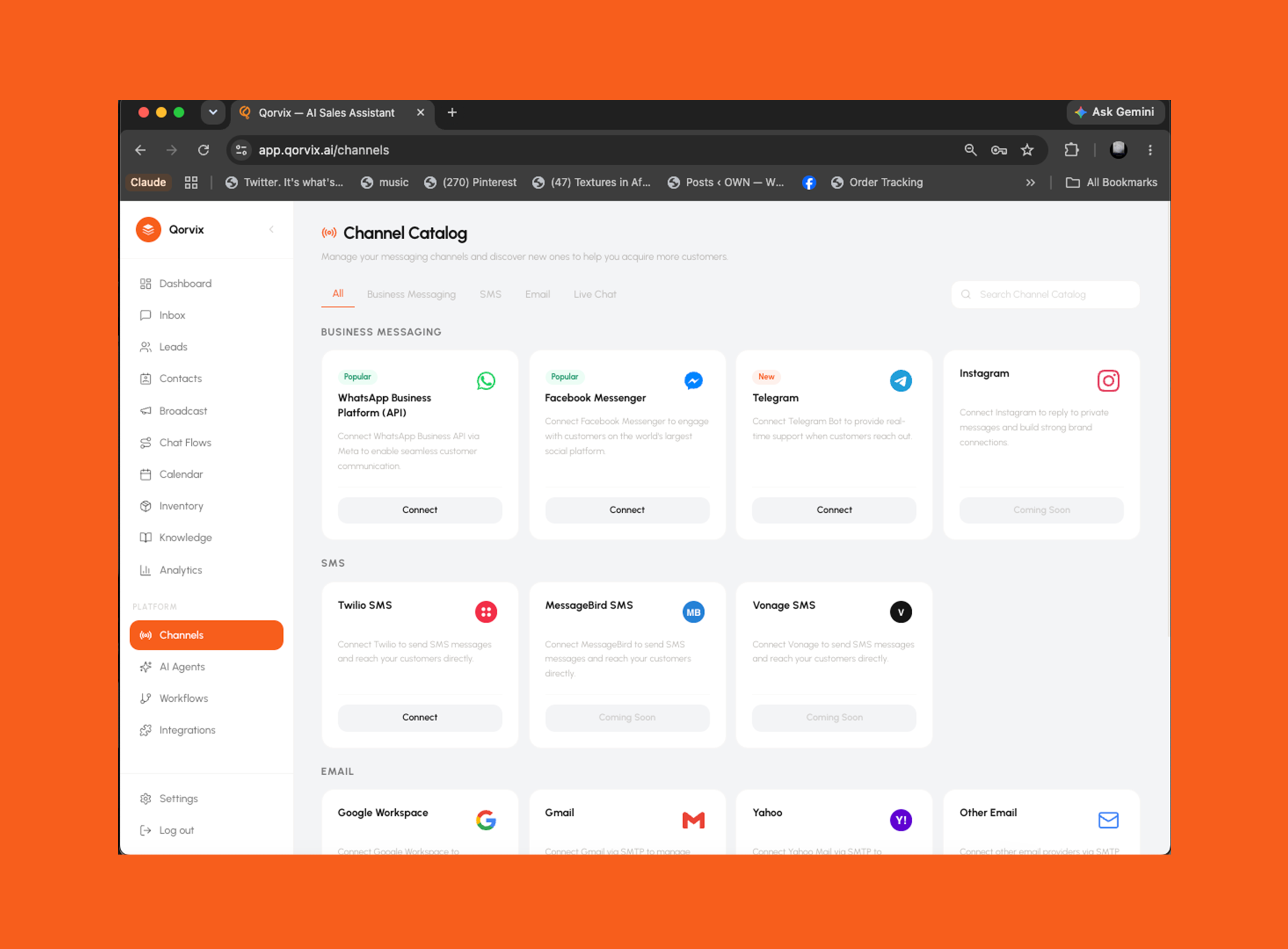Click the bookmark star icon in address bar
This screenshot has height=949, width=1288.
coord(1027,150)
